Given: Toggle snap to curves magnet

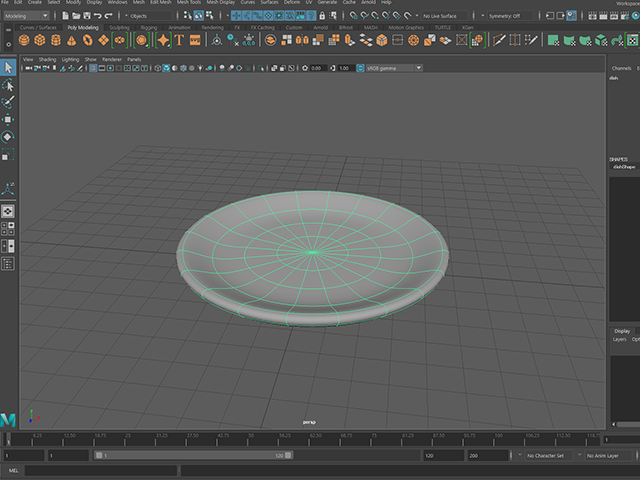Looking at the screenshot, I should point(364,16).
